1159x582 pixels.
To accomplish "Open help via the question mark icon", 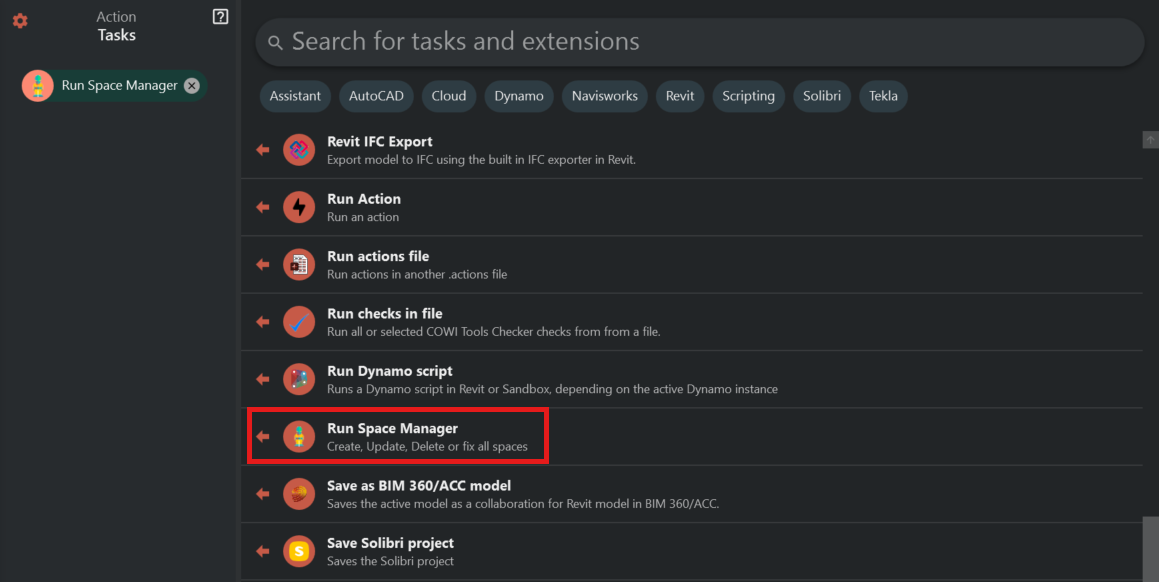I will 221,17.
